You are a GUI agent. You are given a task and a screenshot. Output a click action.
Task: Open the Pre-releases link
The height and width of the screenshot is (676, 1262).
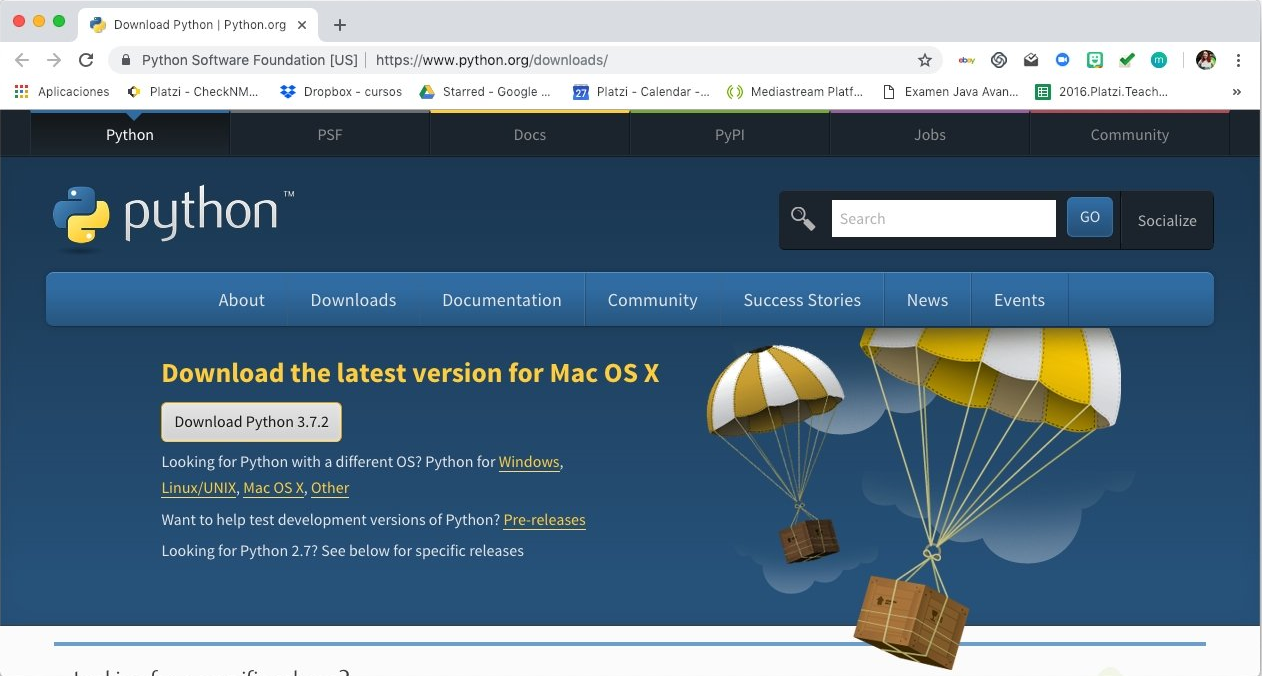545,520
